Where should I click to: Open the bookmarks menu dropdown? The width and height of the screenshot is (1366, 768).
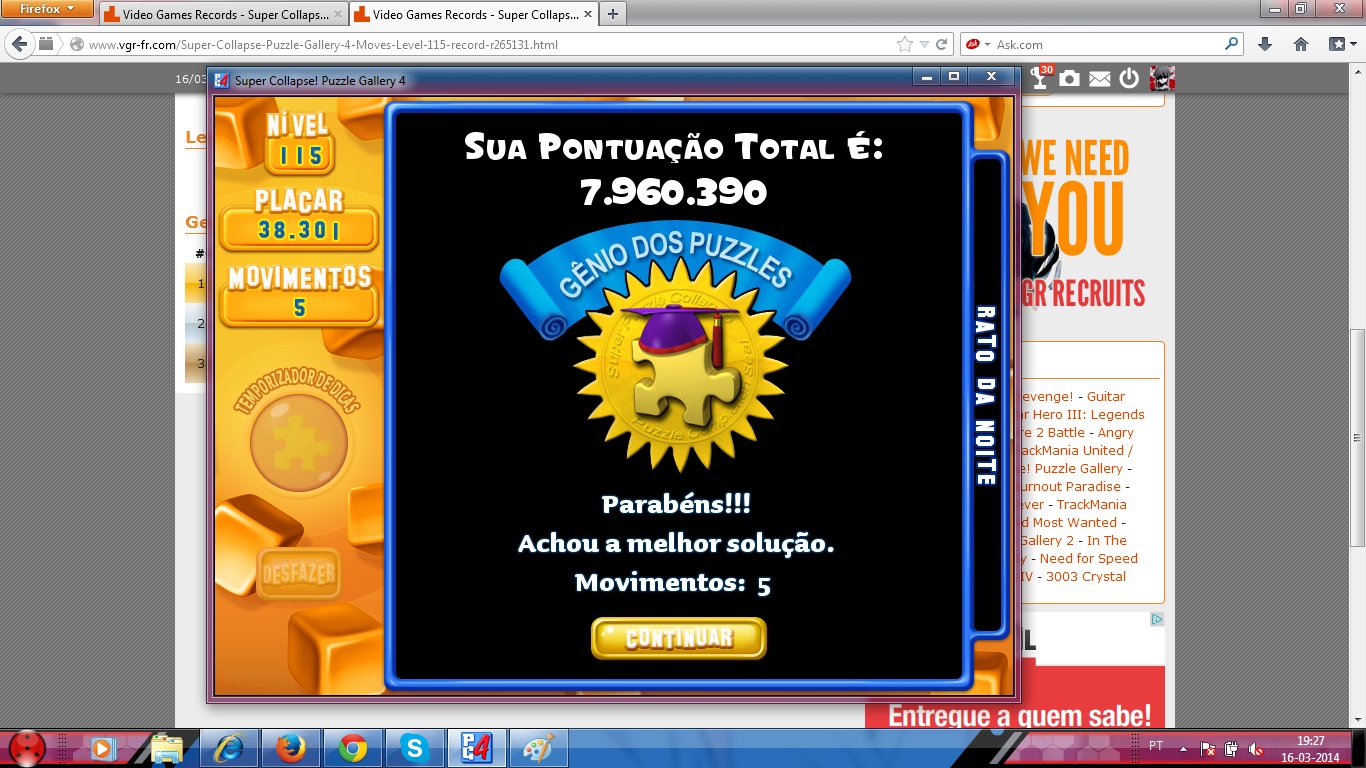1341,44
